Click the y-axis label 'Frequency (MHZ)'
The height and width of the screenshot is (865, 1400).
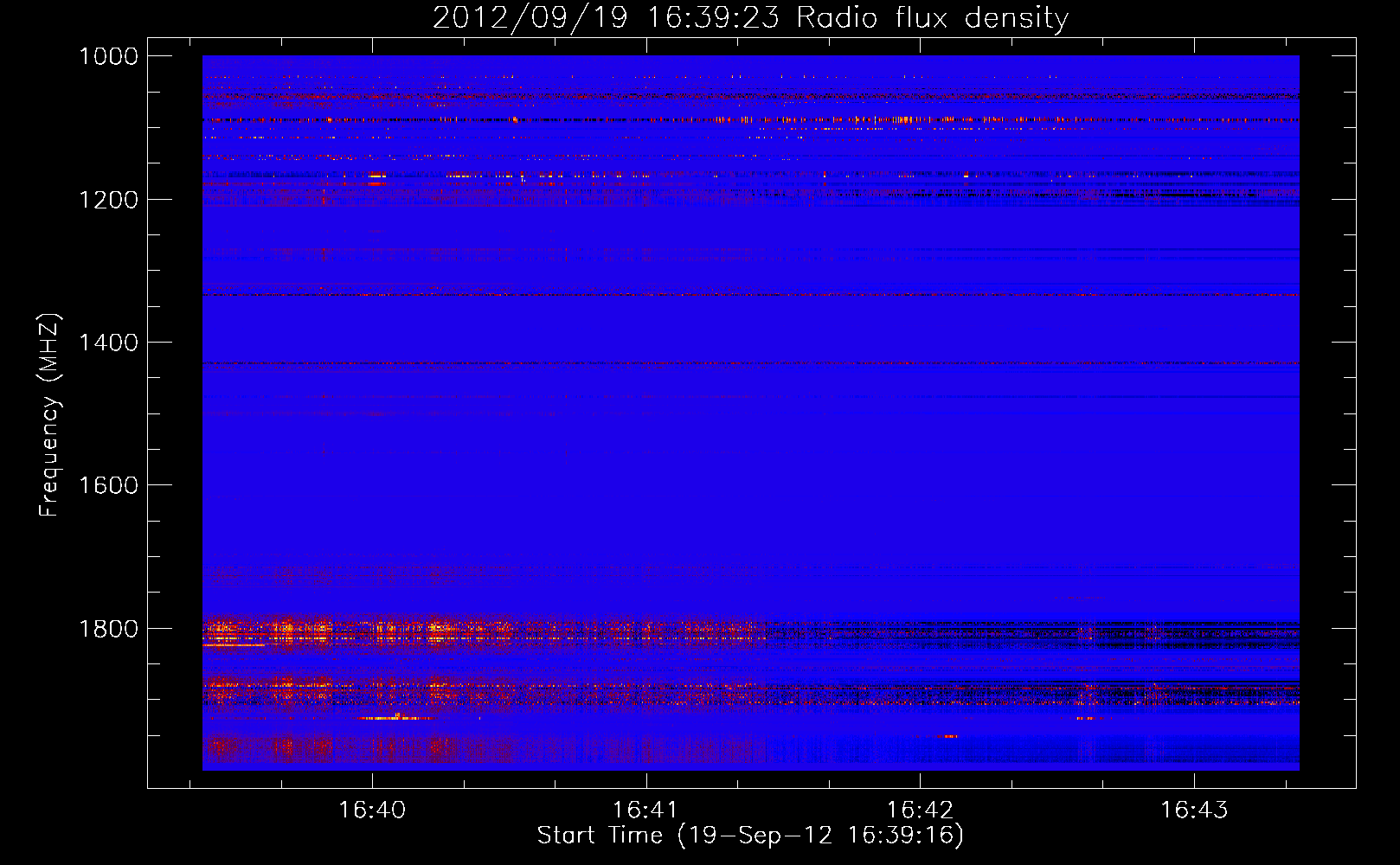[x=50, y=414]
